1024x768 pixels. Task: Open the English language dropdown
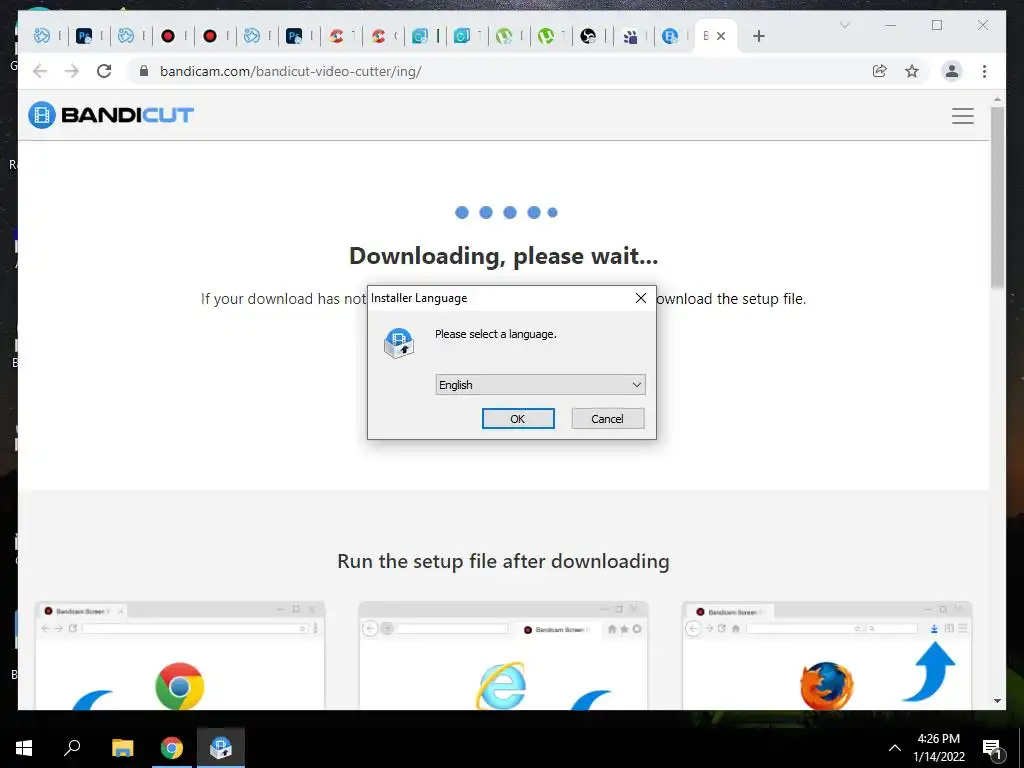tap(540, 385)
